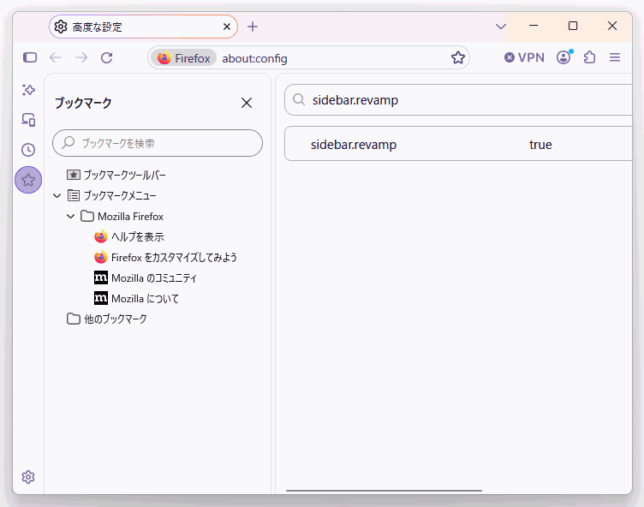
Task: Select the Mozilla Firefox folder label
Action: pos(130,216)
